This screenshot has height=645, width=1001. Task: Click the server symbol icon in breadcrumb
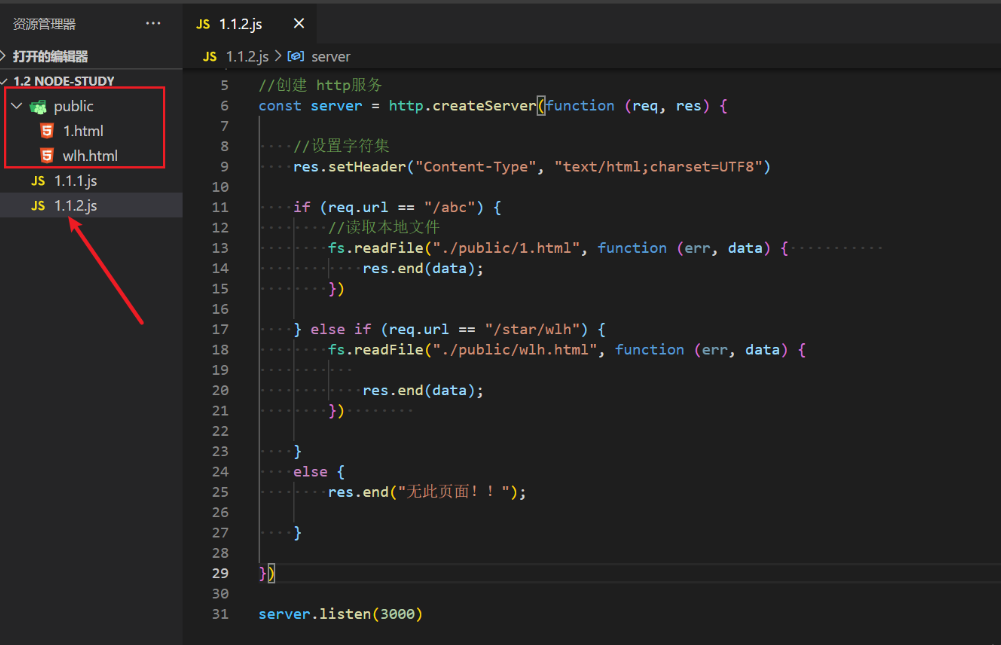tap(296, 57)
